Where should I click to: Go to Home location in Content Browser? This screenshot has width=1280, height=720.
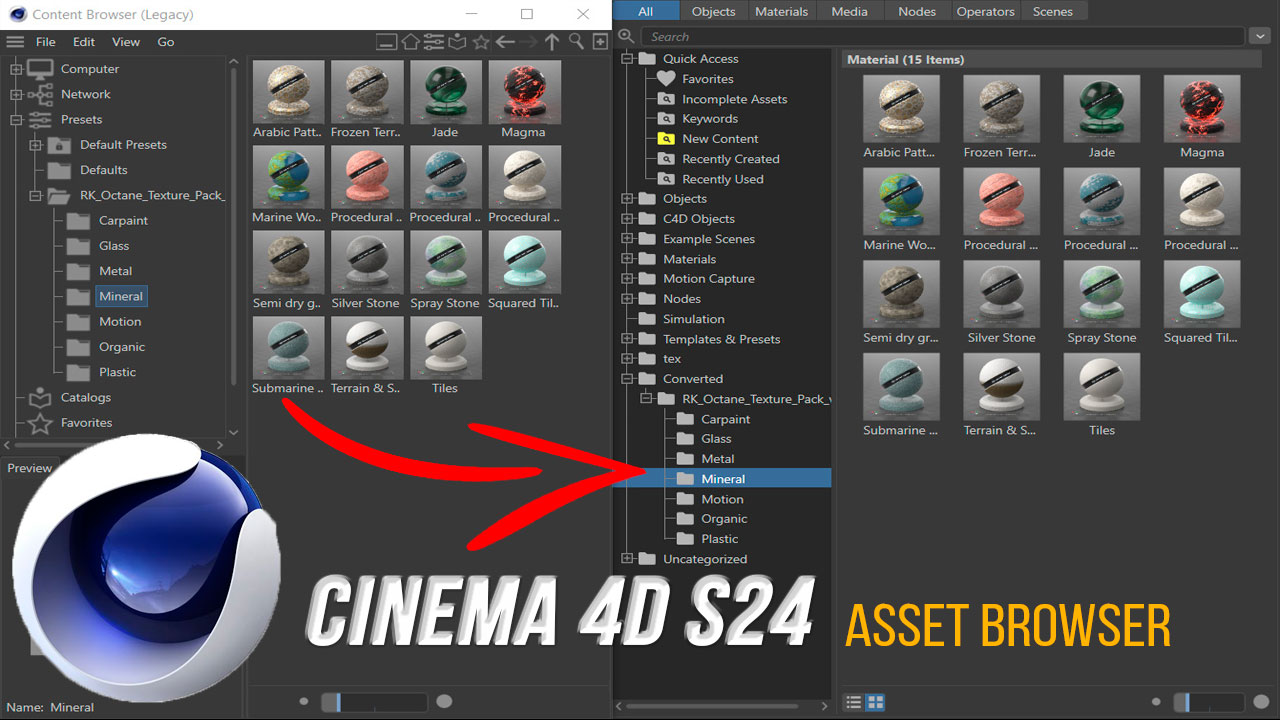pos(410,42)
